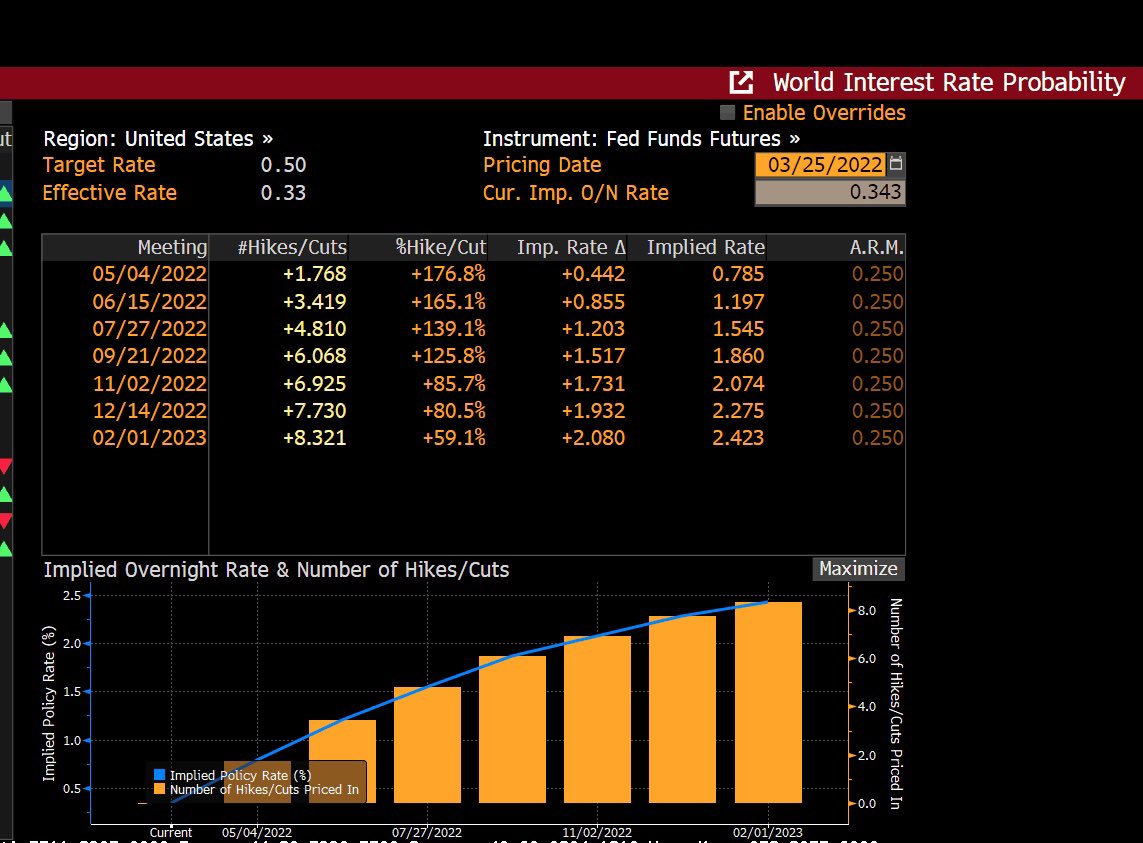Sort by the Imp. Rate Δ column header
The image size is (1143, 843).
point(558,247)
